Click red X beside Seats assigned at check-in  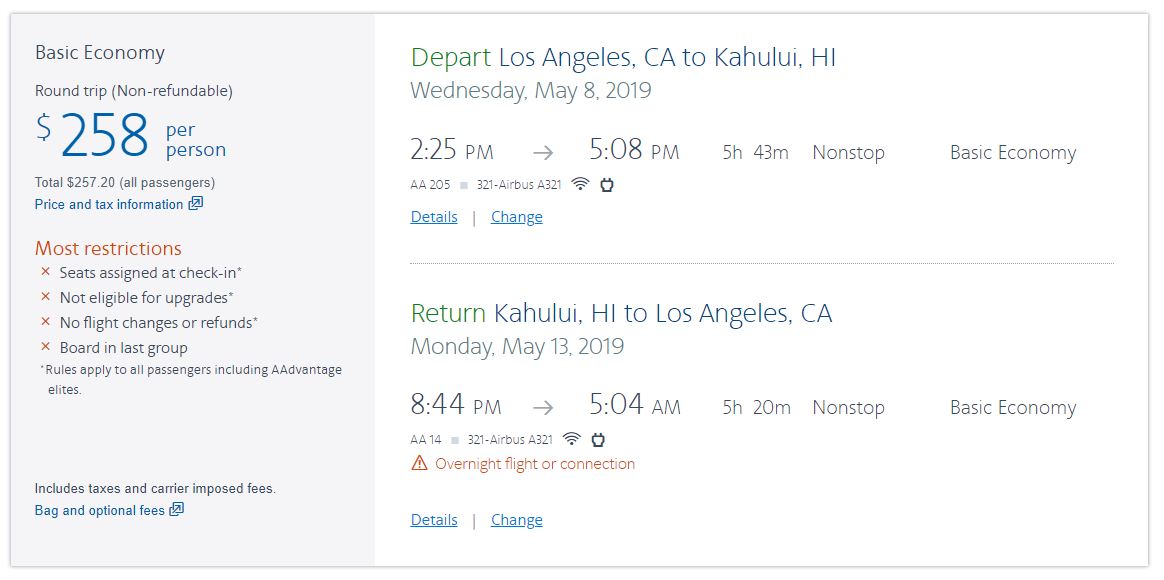(45, 272)
